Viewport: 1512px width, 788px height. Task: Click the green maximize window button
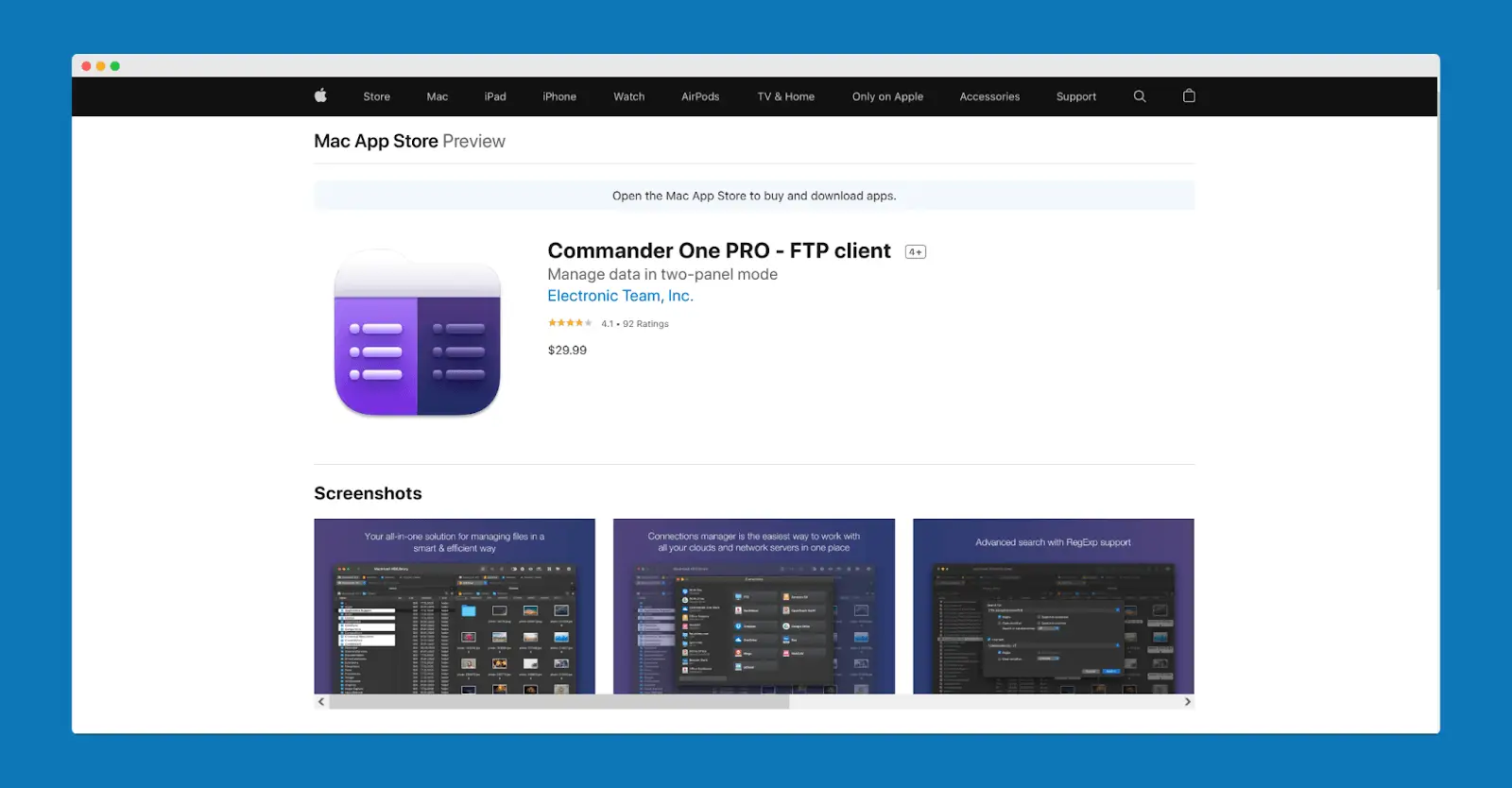point(115,66)
